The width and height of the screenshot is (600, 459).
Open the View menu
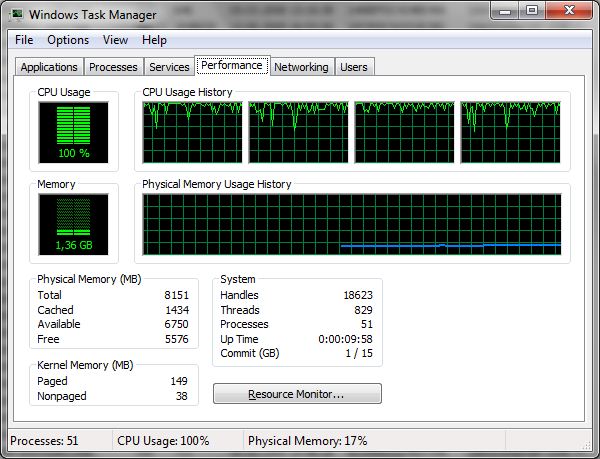pyautogui.click(x=115, y=40)
